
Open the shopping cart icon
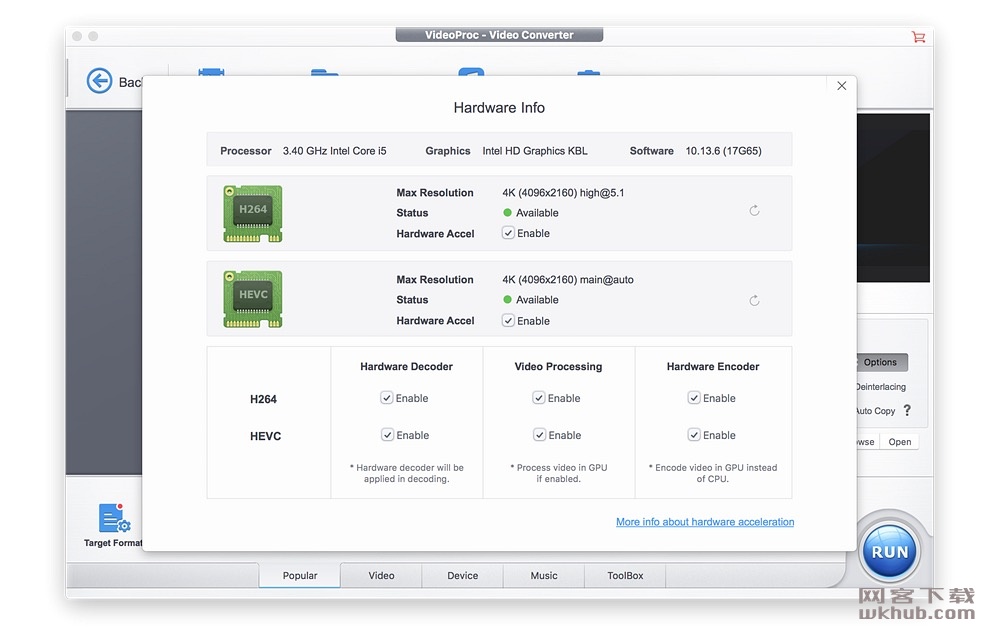[x=918, y=37]
